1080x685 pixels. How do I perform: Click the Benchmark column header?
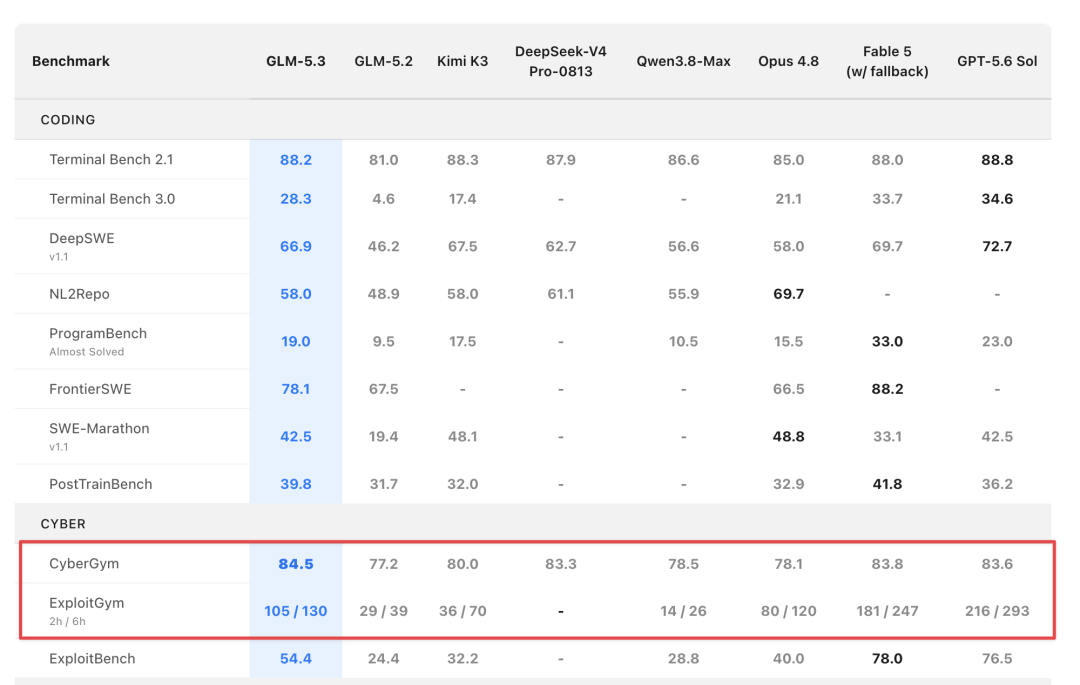pos(70,61)
